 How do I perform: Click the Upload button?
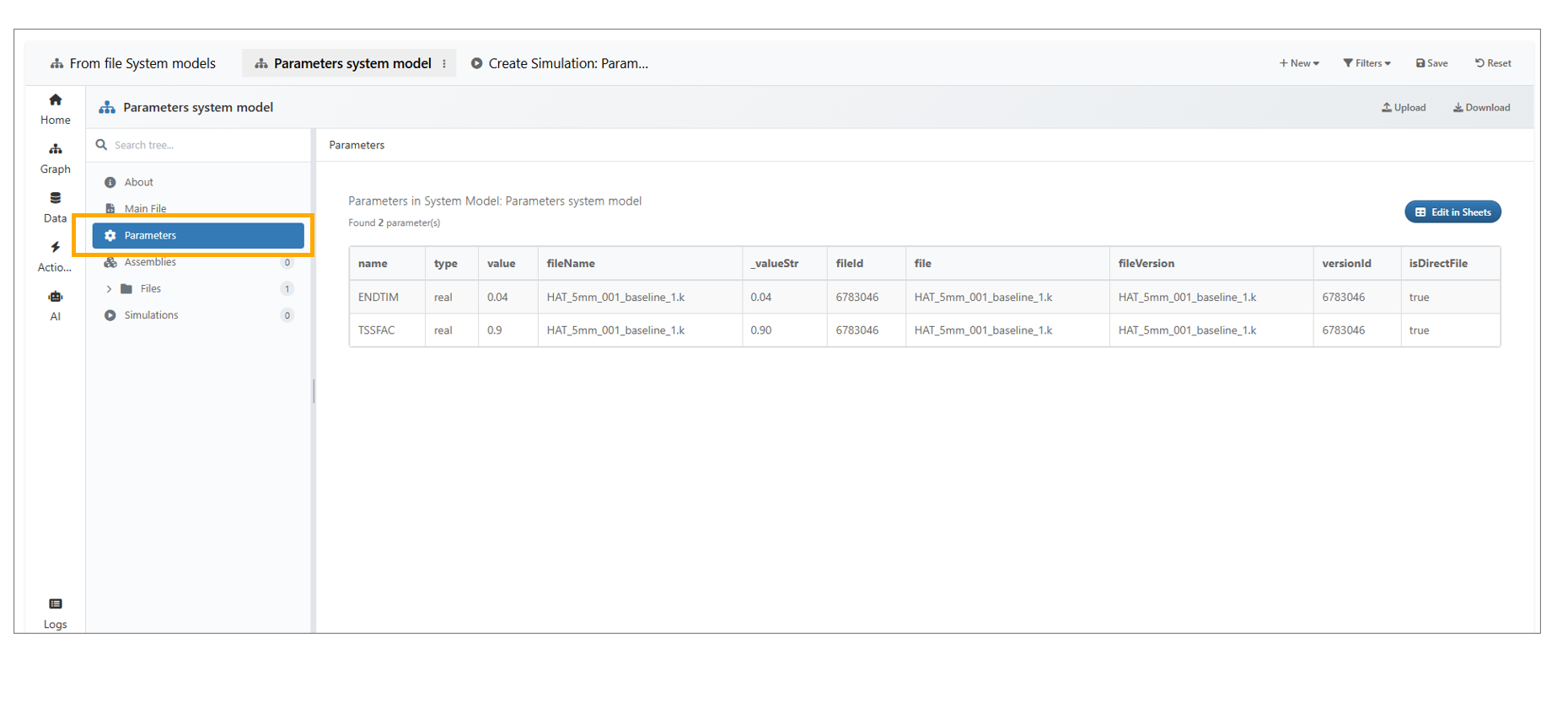coord(1404,108)
